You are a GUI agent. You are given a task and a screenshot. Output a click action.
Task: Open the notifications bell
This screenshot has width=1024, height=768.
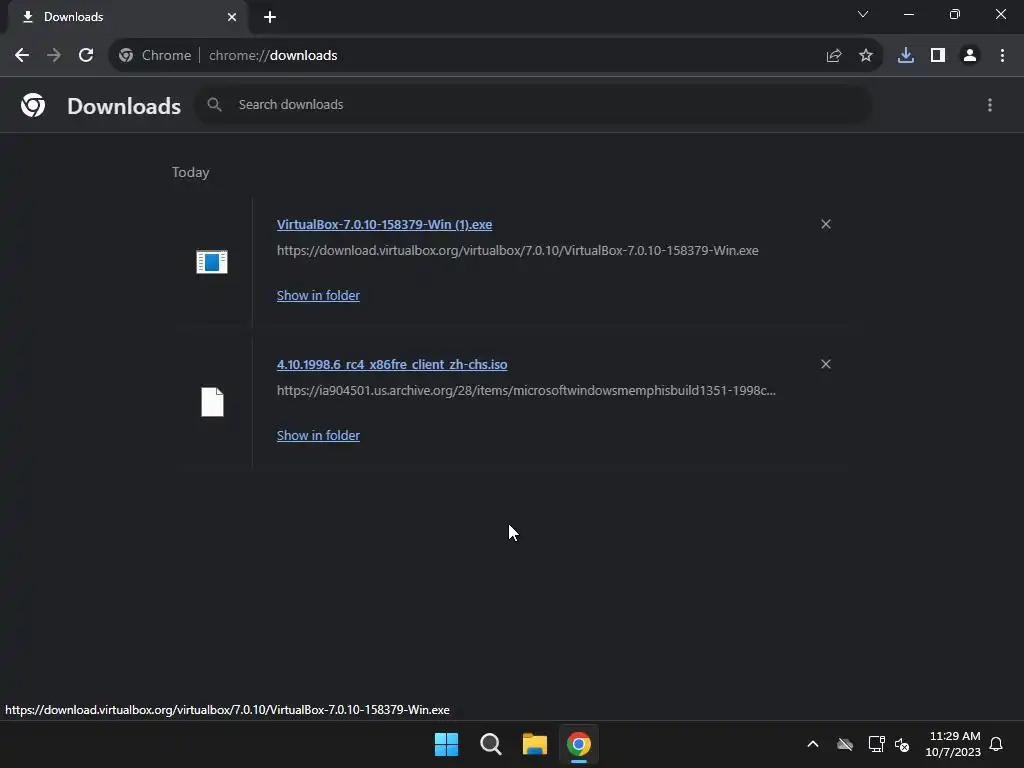coord(996,744)
